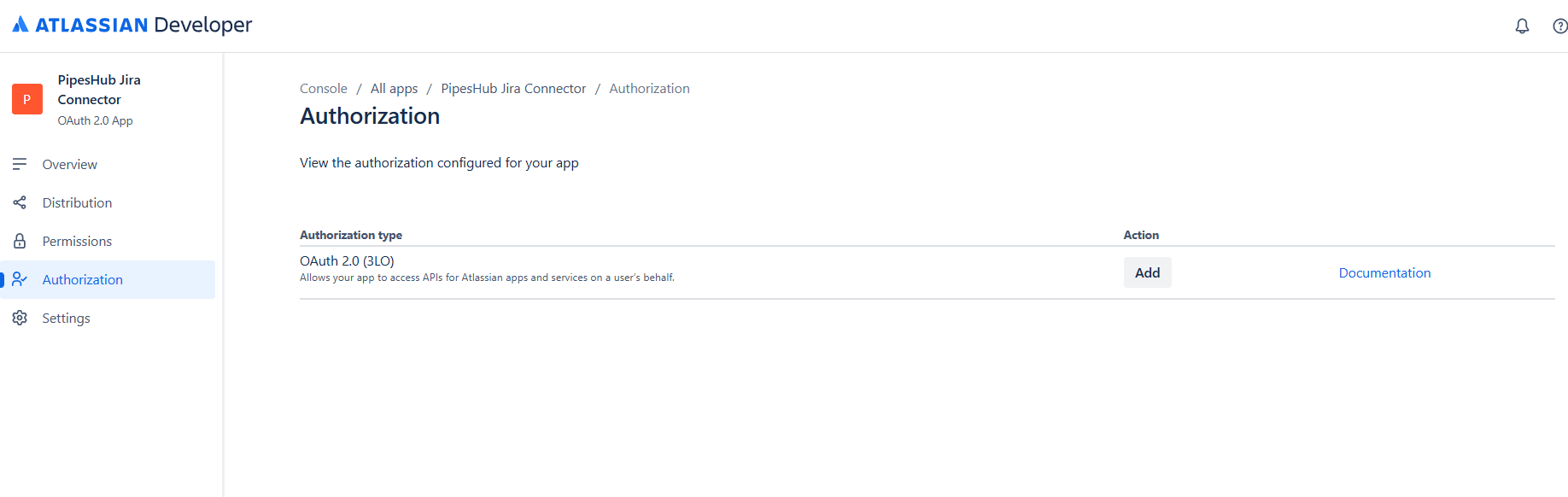Open the OAuth 2.0 Documentation link
This screenshot has width=1568, height=497.
(1384, 272)
